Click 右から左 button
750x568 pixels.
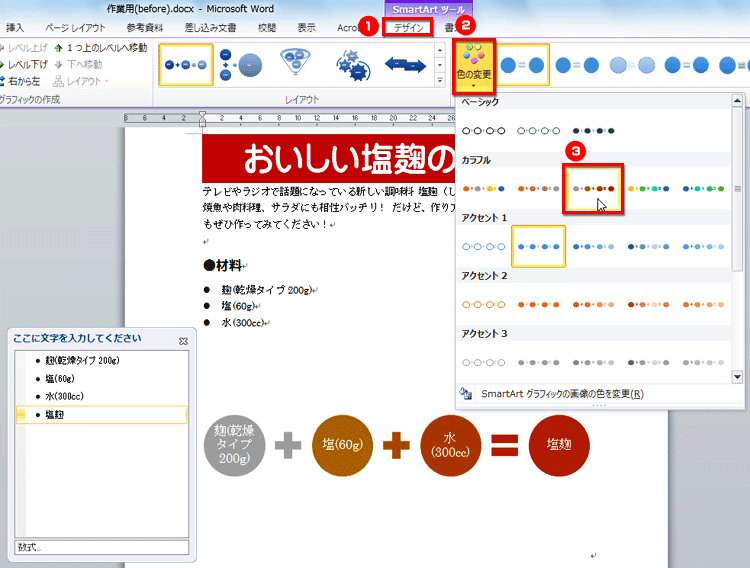[20, 81]
